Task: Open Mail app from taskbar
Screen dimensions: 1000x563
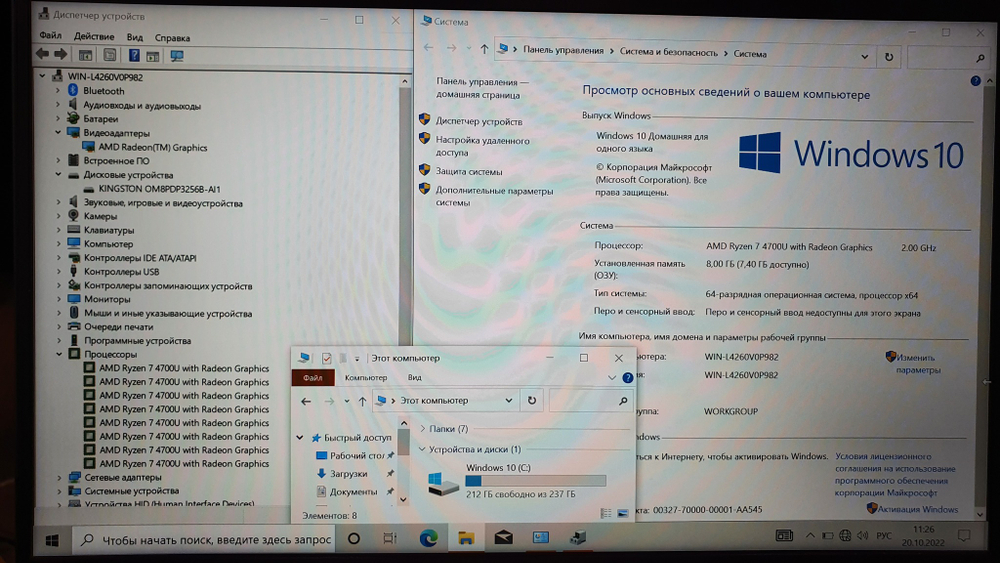Action: 503,537
